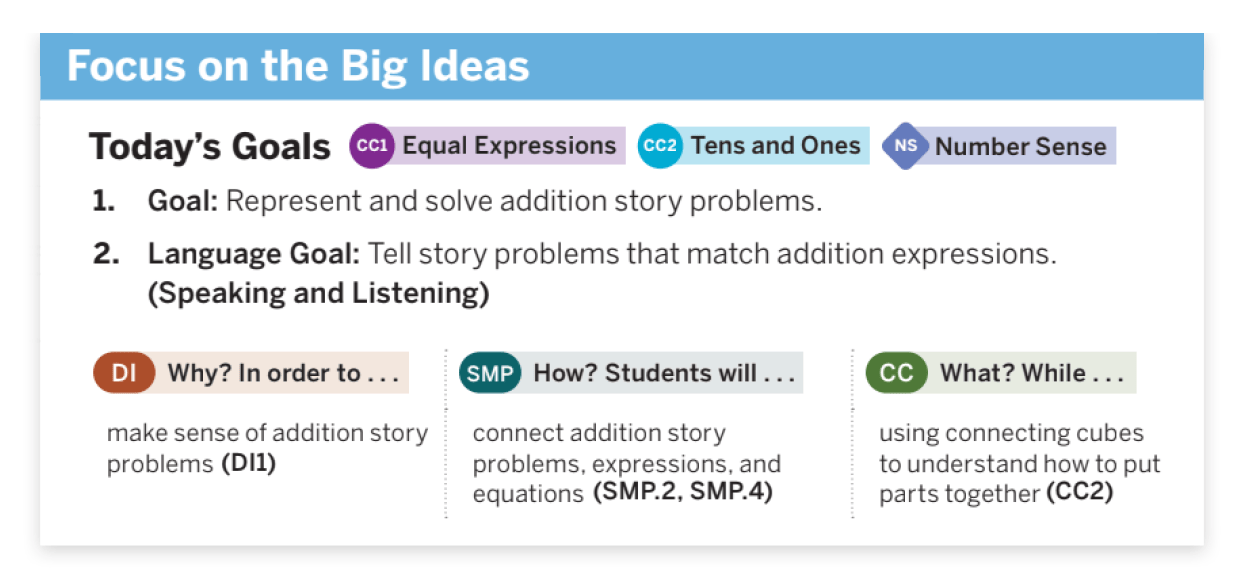Click the purple CC1 circle icon
Screen dimensions: 1244x572
coord(372,146)
